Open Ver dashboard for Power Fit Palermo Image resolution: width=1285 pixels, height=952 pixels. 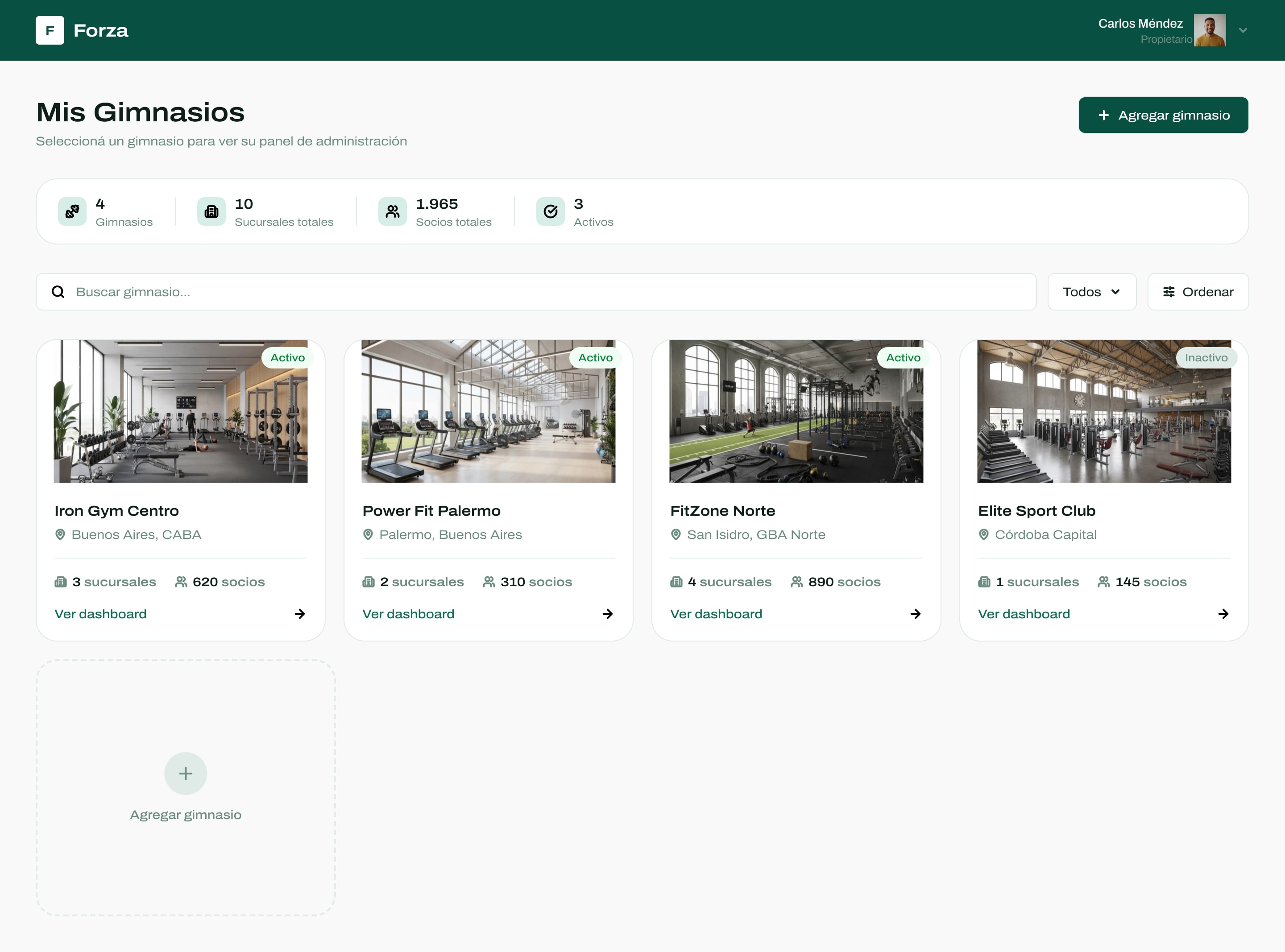(x=408, y=614)
